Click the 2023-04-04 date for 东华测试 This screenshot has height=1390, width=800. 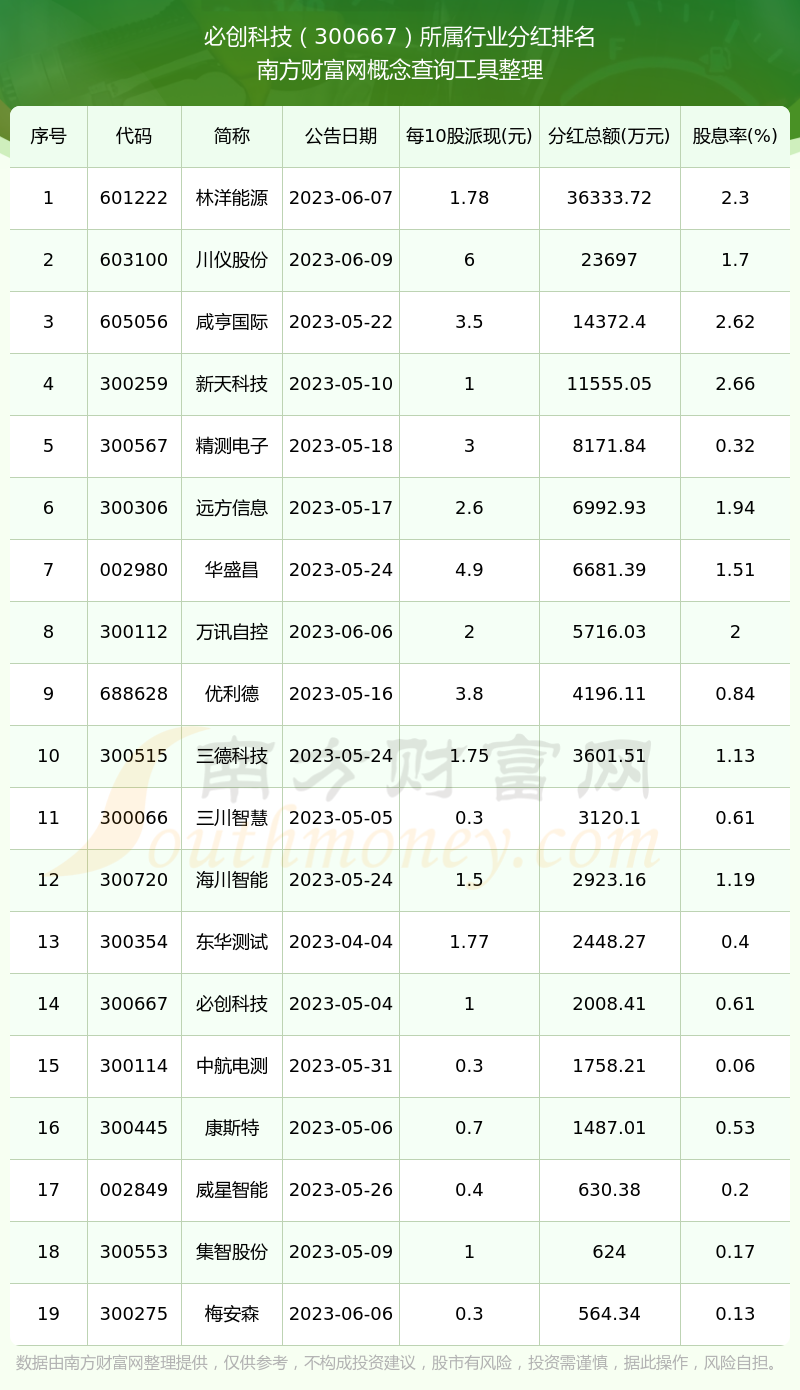point(341,942)
